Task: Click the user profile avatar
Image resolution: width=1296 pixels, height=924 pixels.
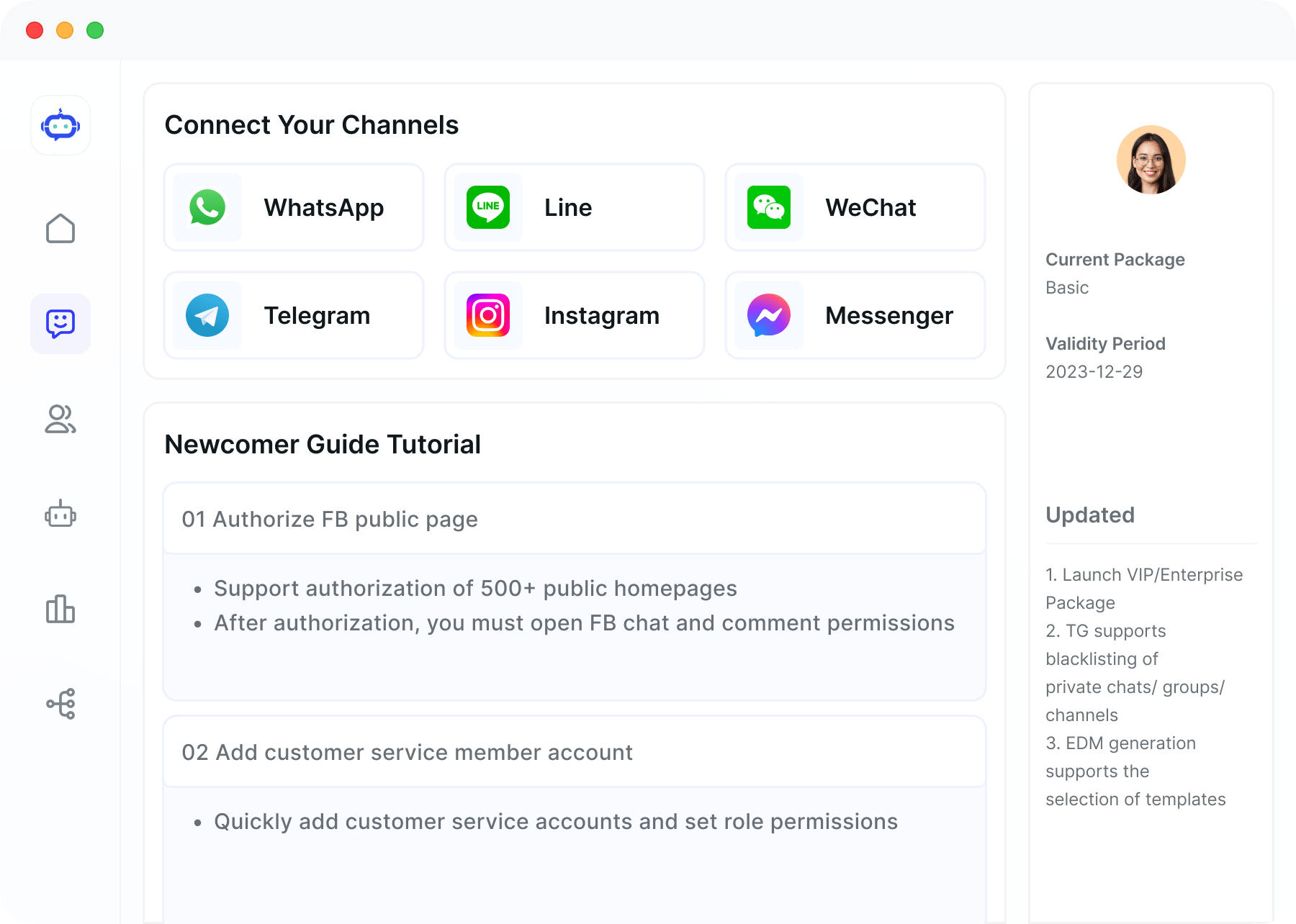Action: tap(1151, 160)
